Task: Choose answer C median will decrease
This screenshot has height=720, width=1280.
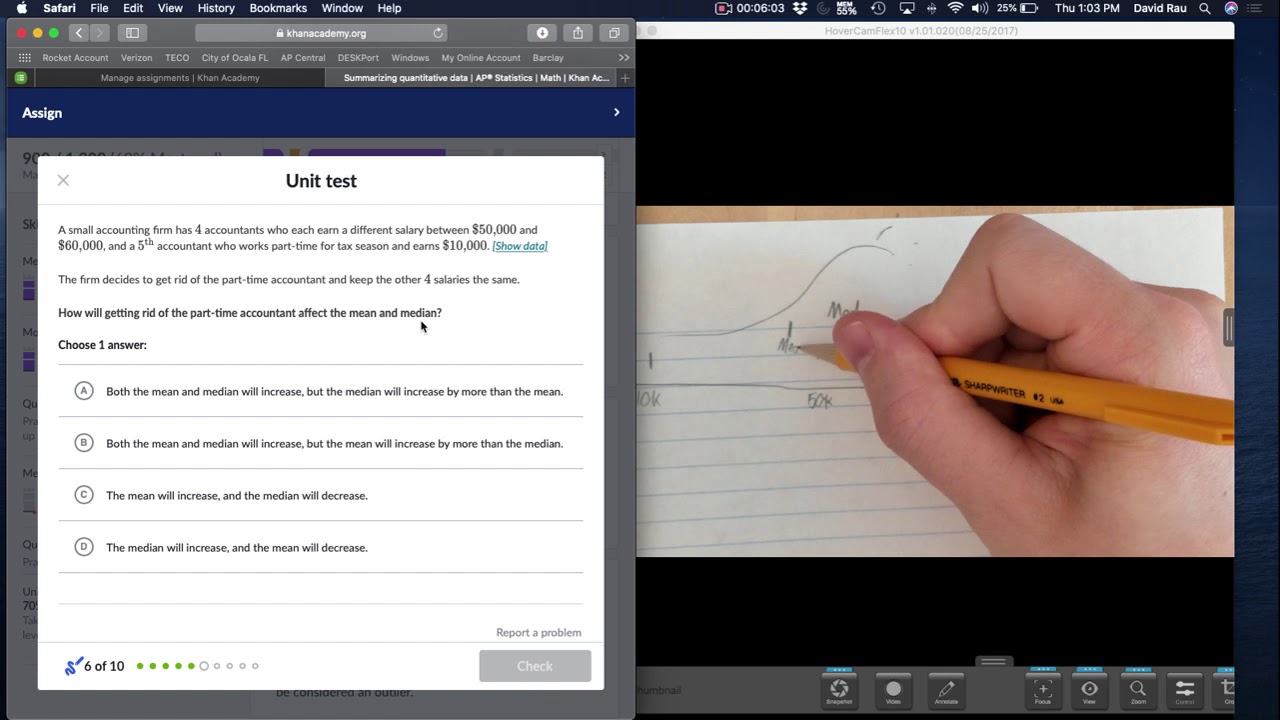Action: [x=320, y=495]
